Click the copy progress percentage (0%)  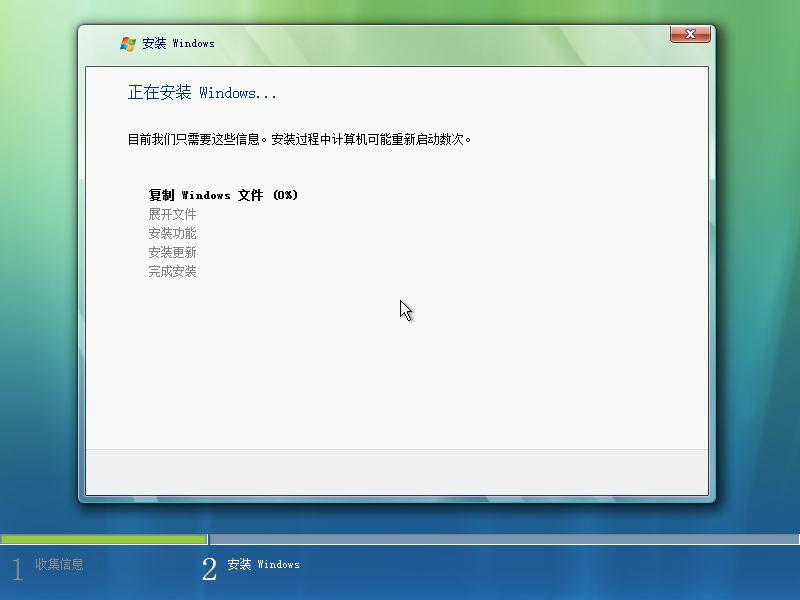tap(286, 195)
